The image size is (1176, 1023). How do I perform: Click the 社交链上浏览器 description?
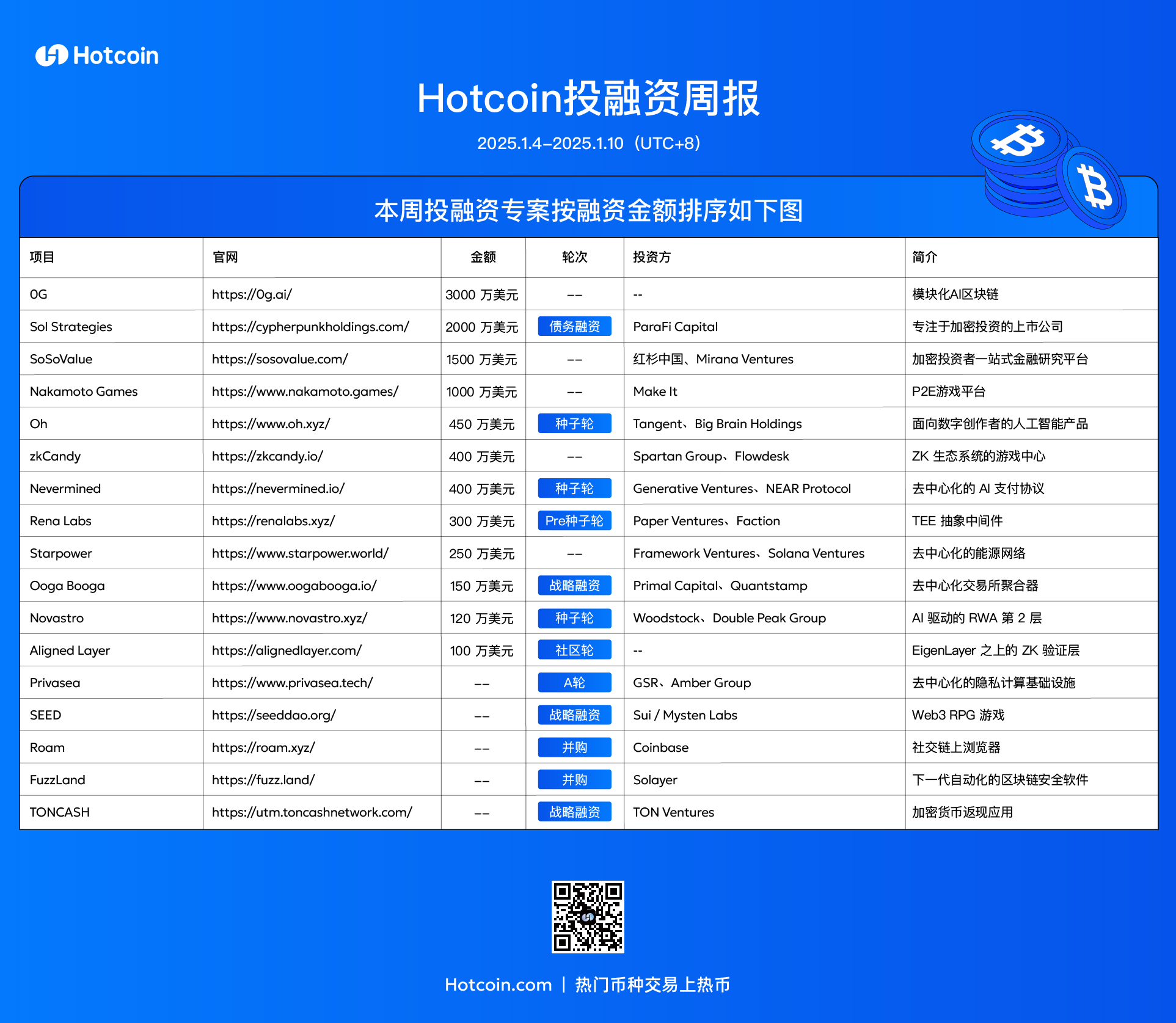[x=956, y=748]
